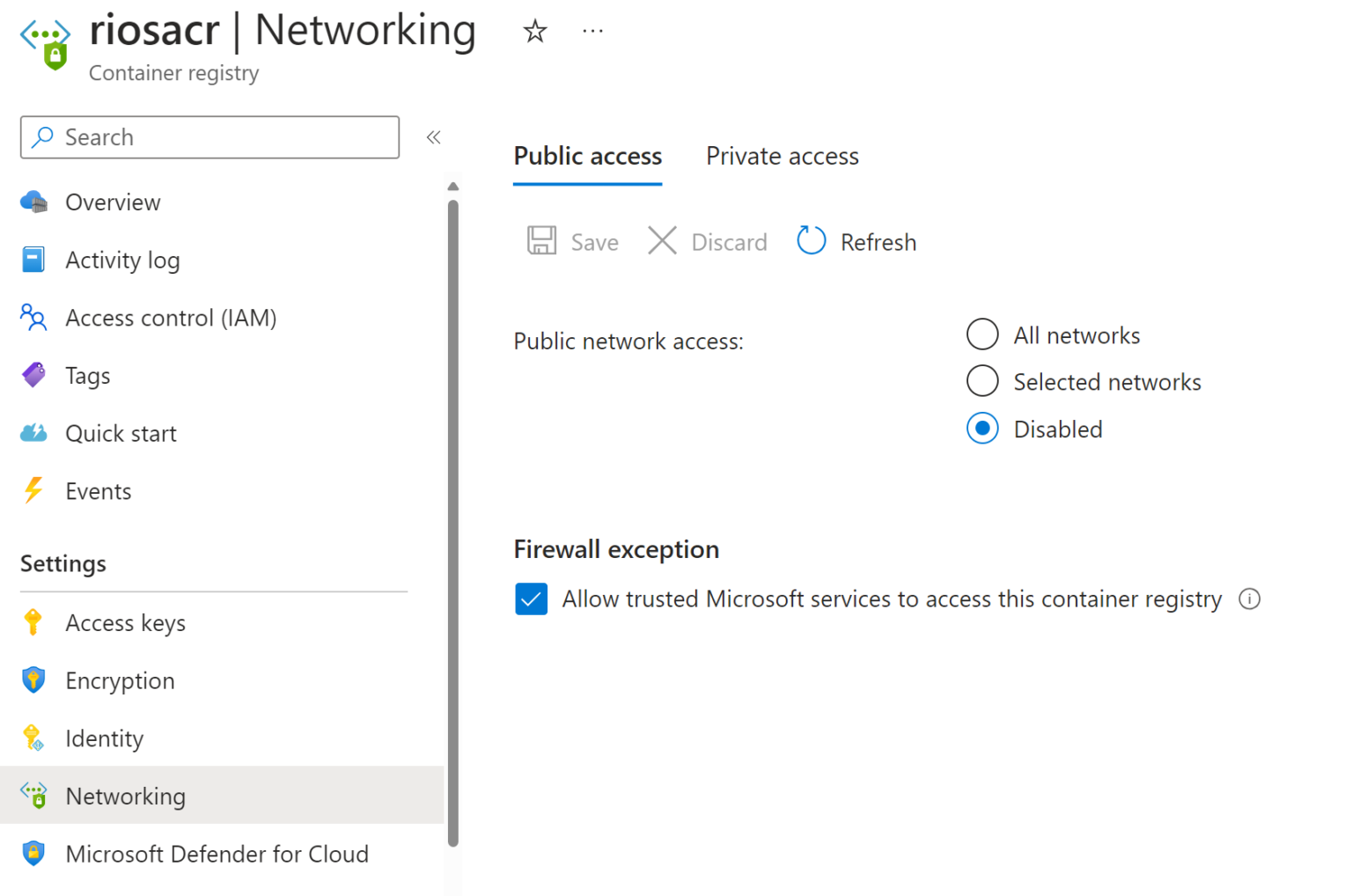Open Microsoft Defender for Cloud
This screenshot has width=1352, height=896.
pyautogui.click(x=217, y=854)
